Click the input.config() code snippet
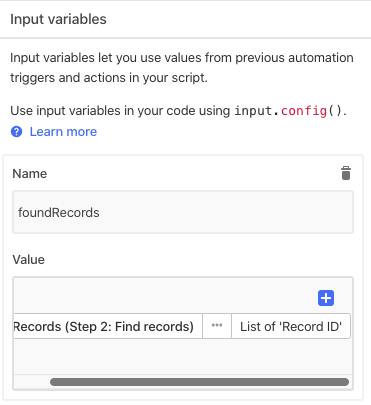Viewport: 371px width, 405px height. pos(288,111)
